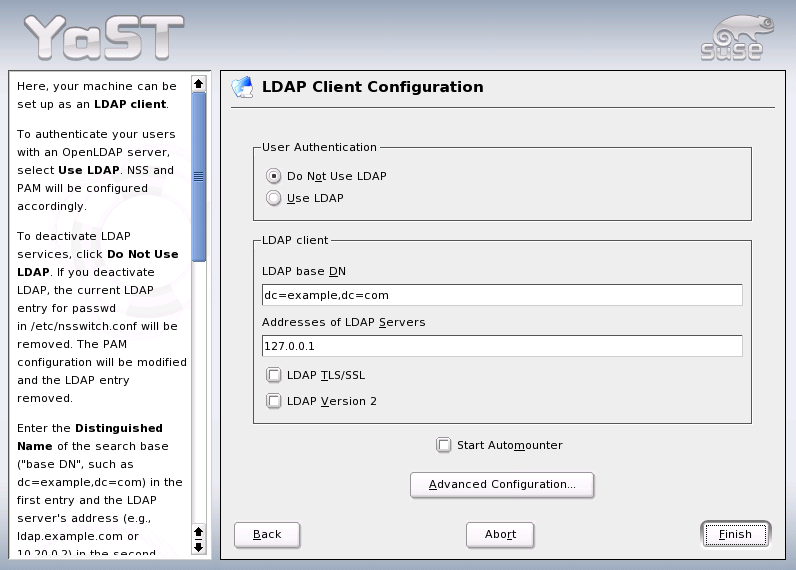Screen dimensions: 796x570
Task: Click the 'User Authentication' group label
Action: pyautogui.click(x=319, y=147)
